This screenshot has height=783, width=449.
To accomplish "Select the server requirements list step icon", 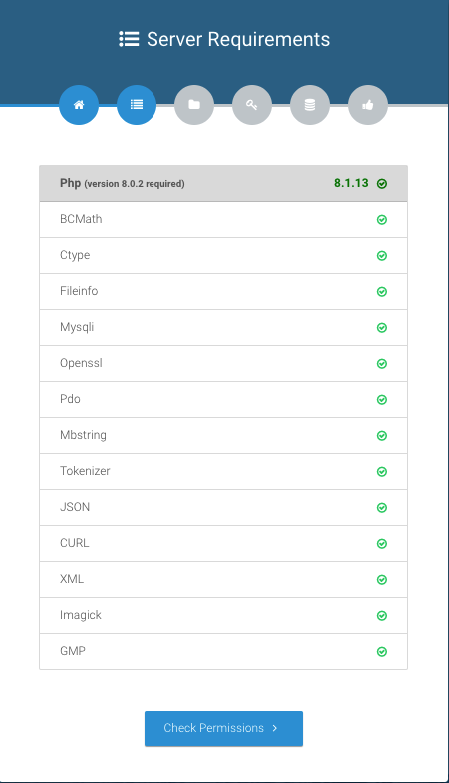I will 137,105.
